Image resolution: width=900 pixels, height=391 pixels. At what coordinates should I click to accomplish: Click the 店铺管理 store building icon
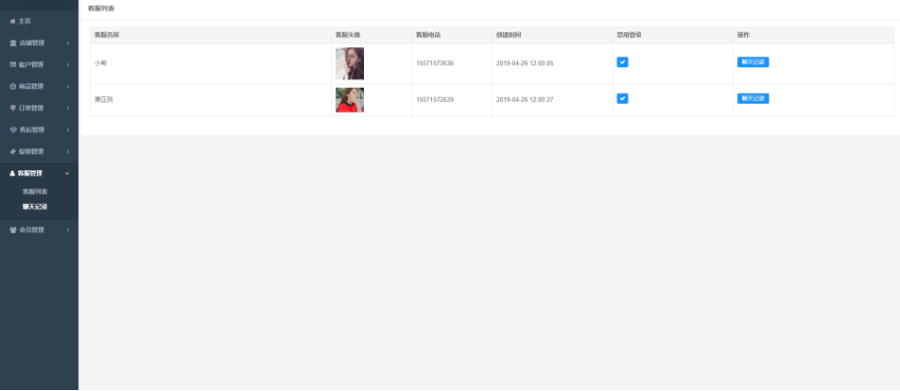pos(13,43)
